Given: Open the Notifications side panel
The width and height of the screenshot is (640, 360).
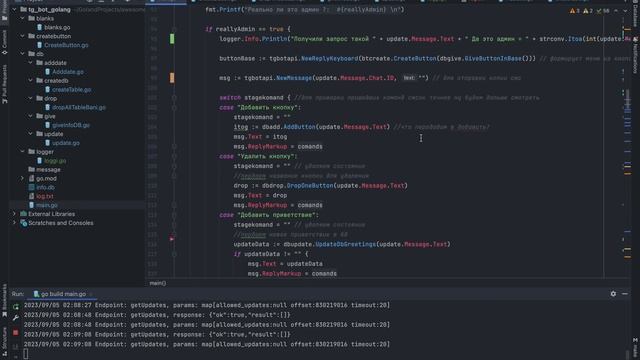Looking at the screenshot, I should tap(636, 55).
